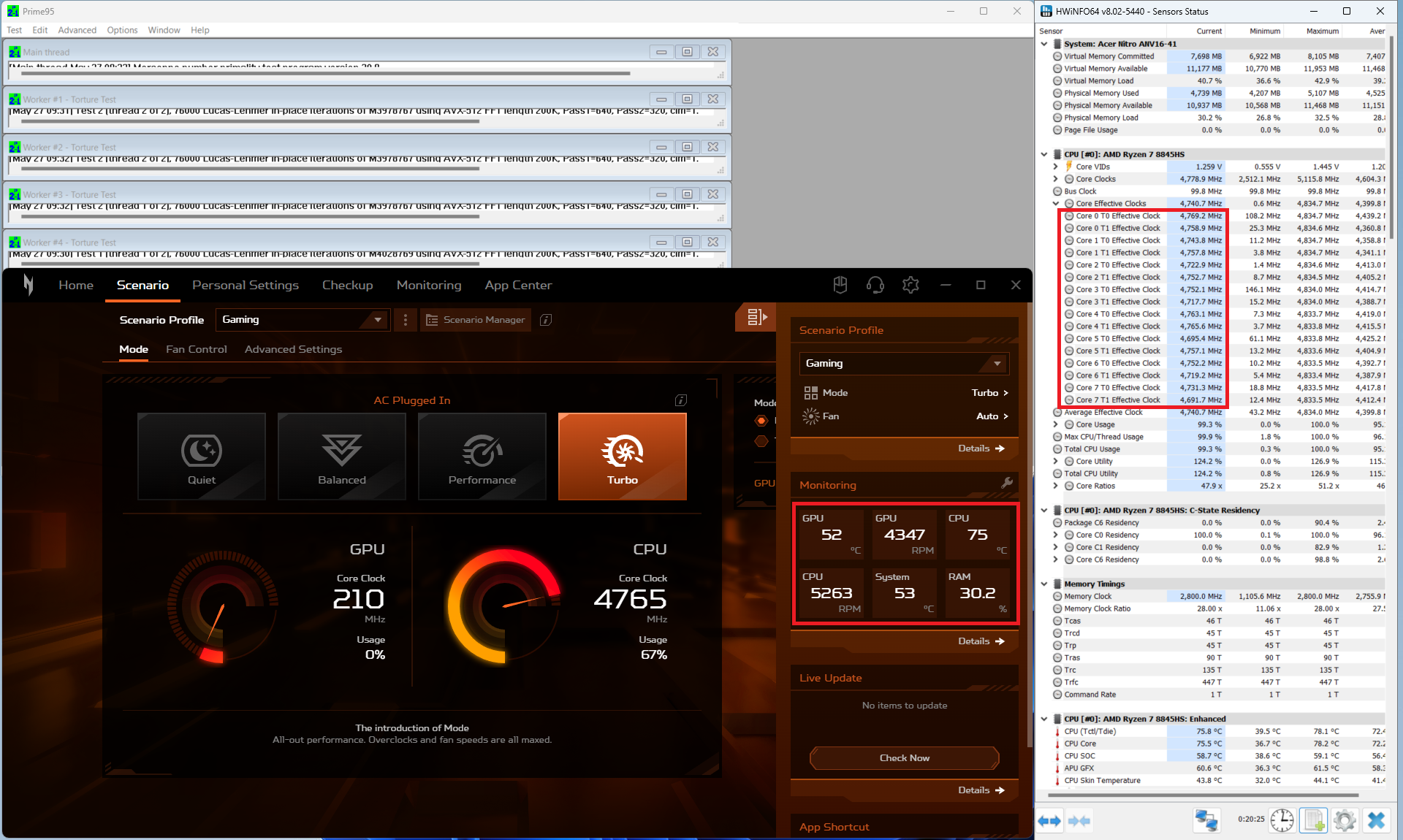1403x840 pixels.
Task: Click the Mode grid icon in Scenario Profile panel
Action: click(x=811, y=393)
